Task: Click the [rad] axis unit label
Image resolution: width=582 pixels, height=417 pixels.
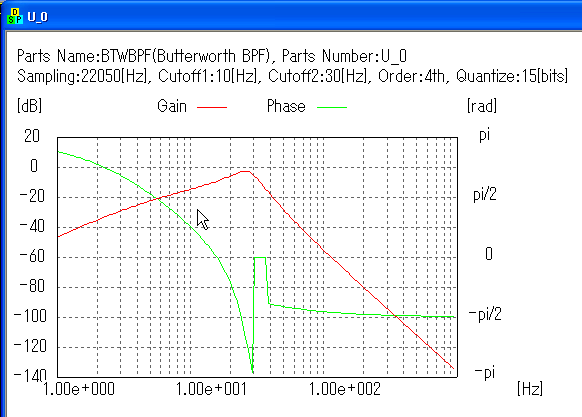Action: pyautogui.click(x=482, y=106)
